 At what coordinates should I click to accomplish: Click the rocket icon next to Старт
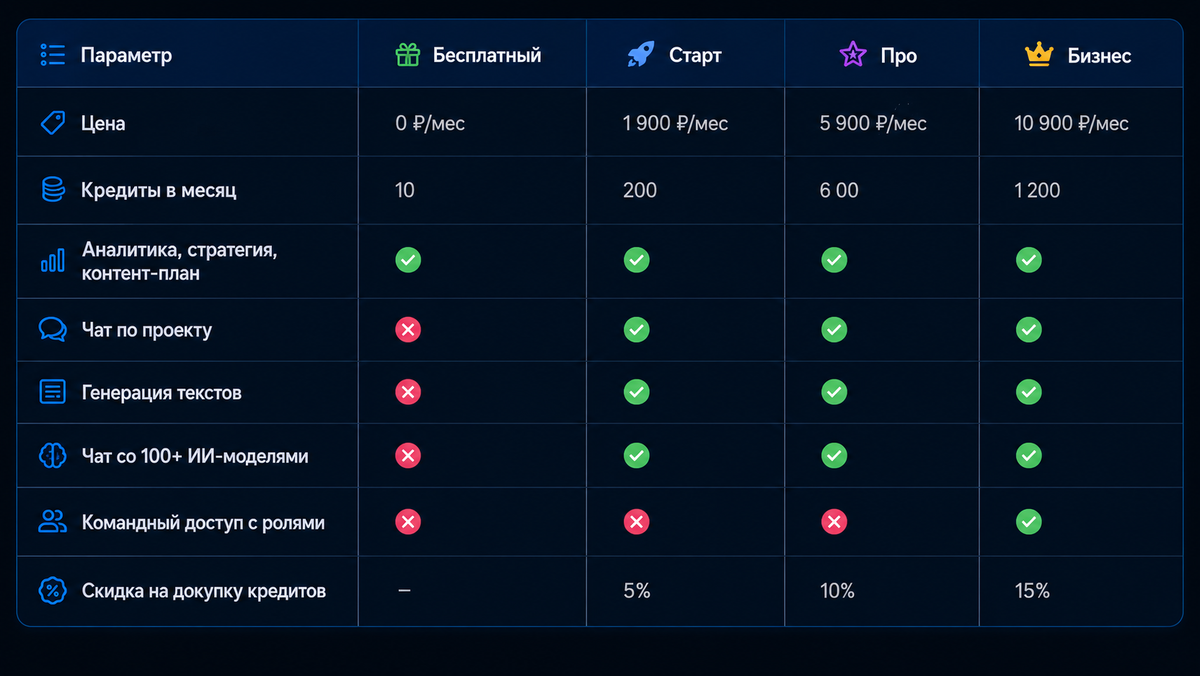coord(641,55)
